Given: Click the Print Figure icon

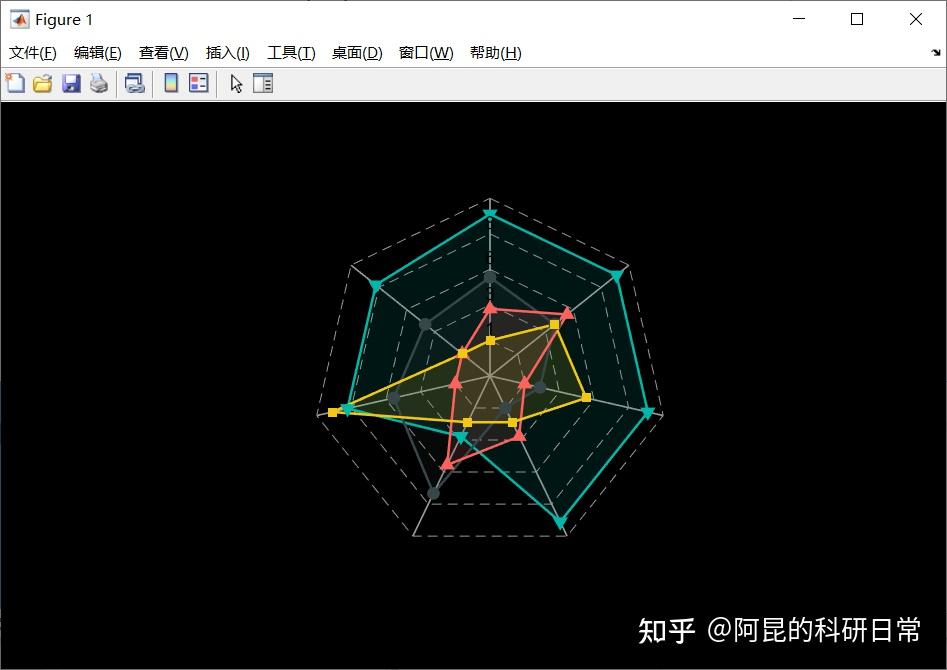Looking at the screenshot, I should click(99, 83).
